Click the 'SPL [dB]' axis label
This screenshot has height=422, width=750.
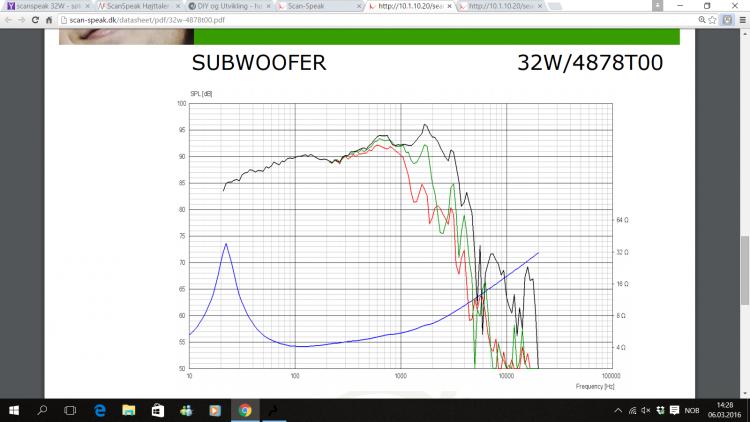[x=201, y=94]
